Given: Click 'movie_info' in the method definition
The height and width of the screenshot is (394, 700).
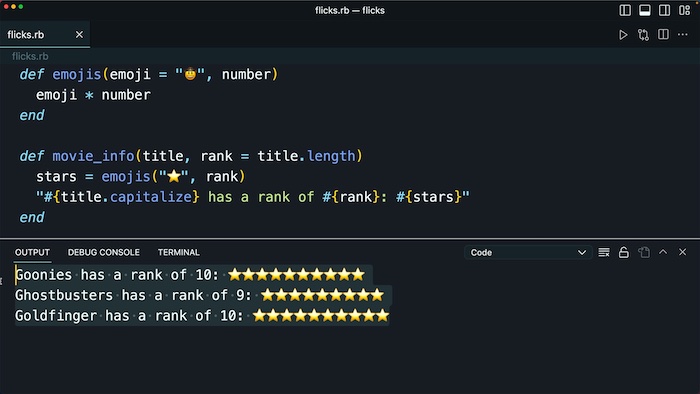Looking at the screenshot, I should coord(93,156).
